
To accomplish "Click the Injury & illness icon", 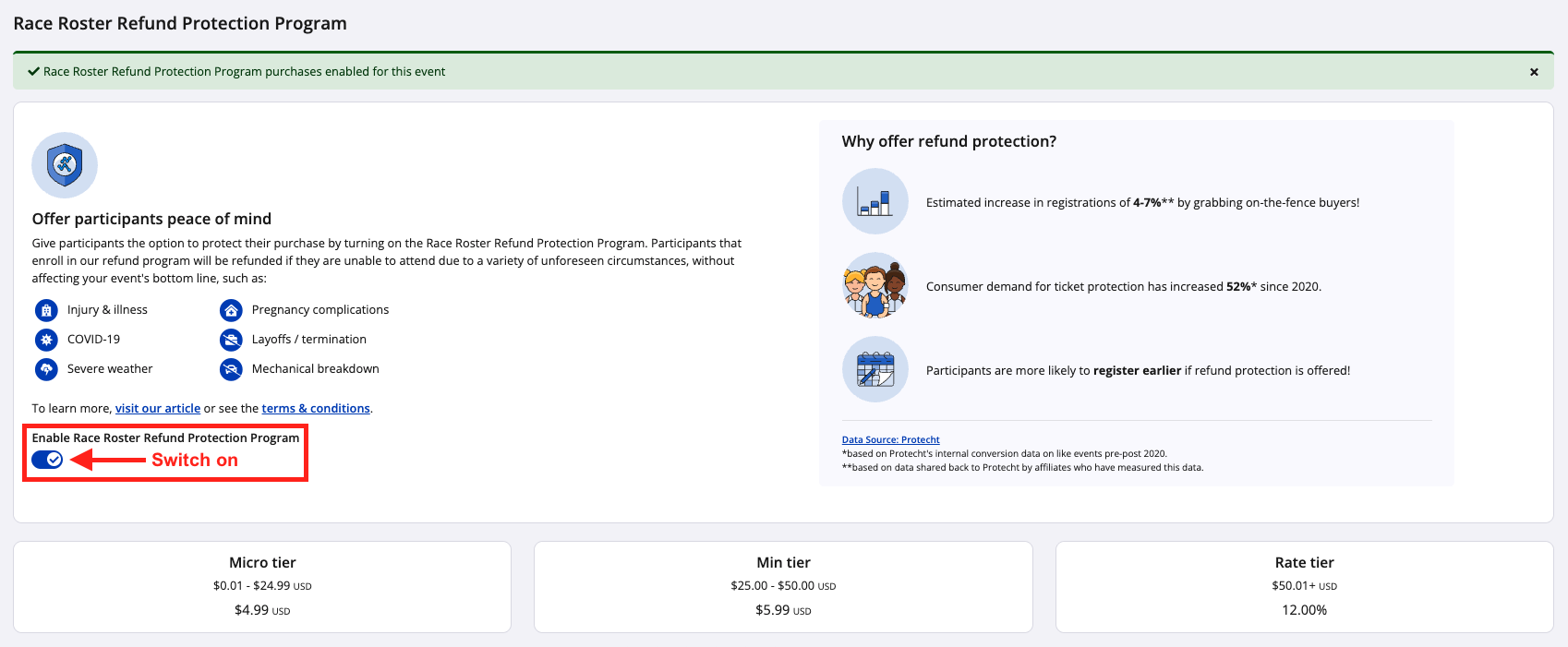I will pos(46,310).
